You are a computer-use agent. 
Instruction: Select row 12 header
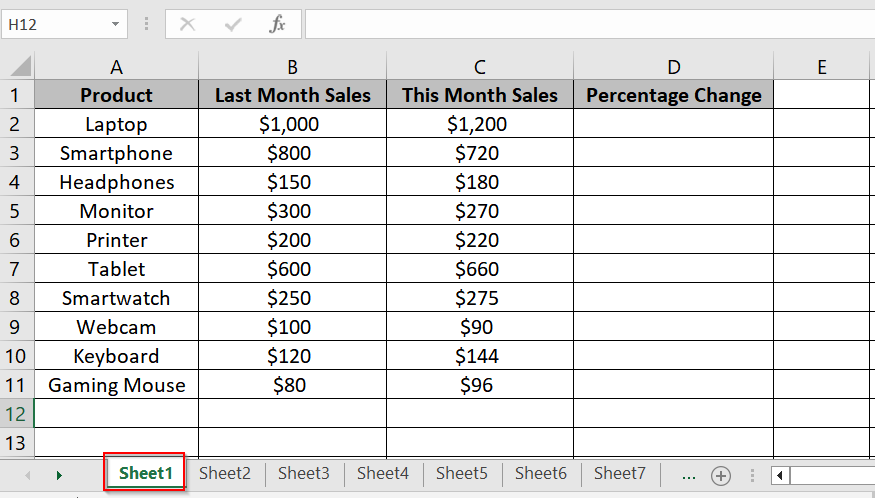pos(17,414)
